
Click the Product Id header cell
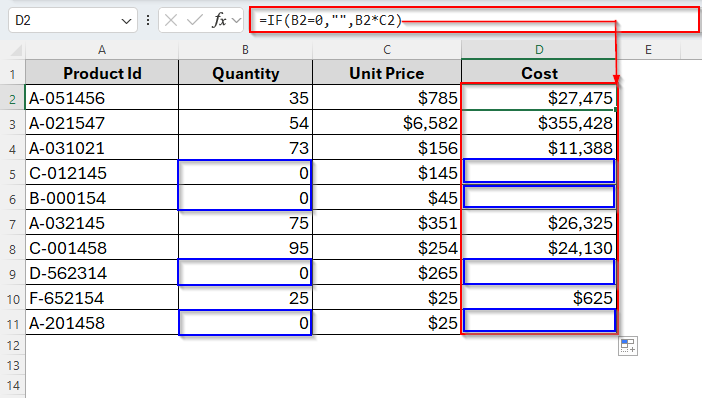pyautogui.click(x=102, y=73)
